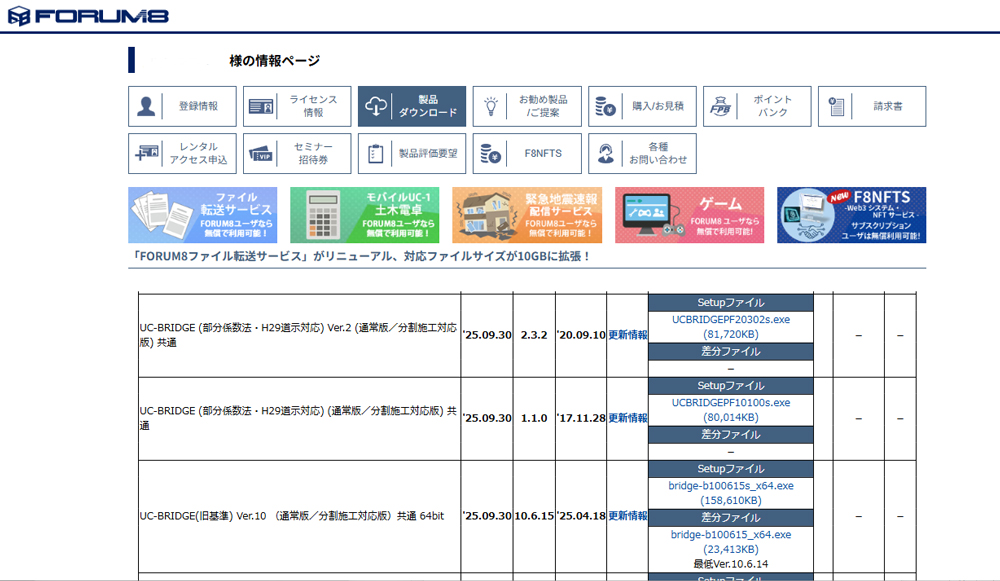The width and height of the screenshot is (1000, 581).
Task: Click Setupファイル header above UCBRIDGEPF20302s.exe
Action: tap(731, 303)
